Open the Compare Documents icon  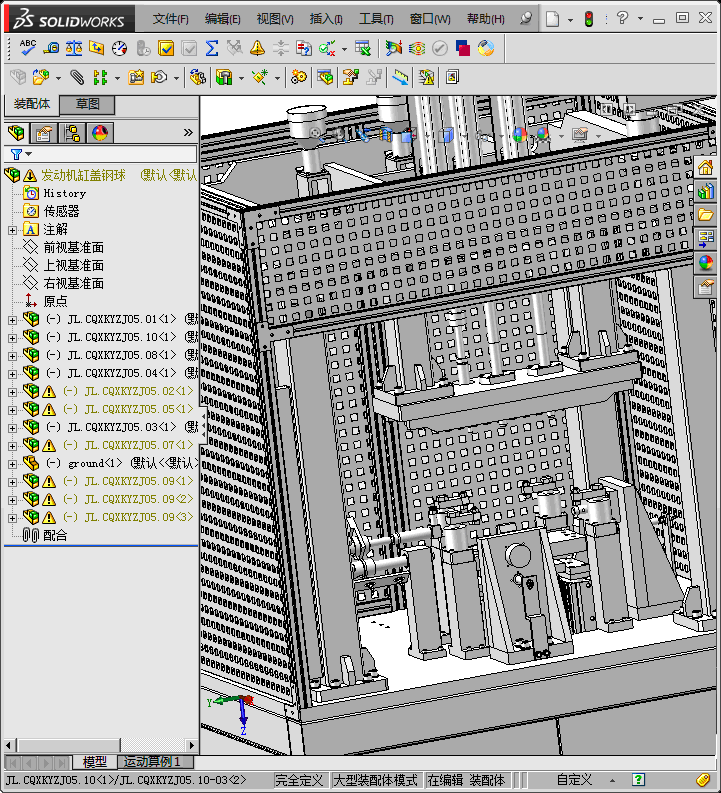[x=304, y=48]
